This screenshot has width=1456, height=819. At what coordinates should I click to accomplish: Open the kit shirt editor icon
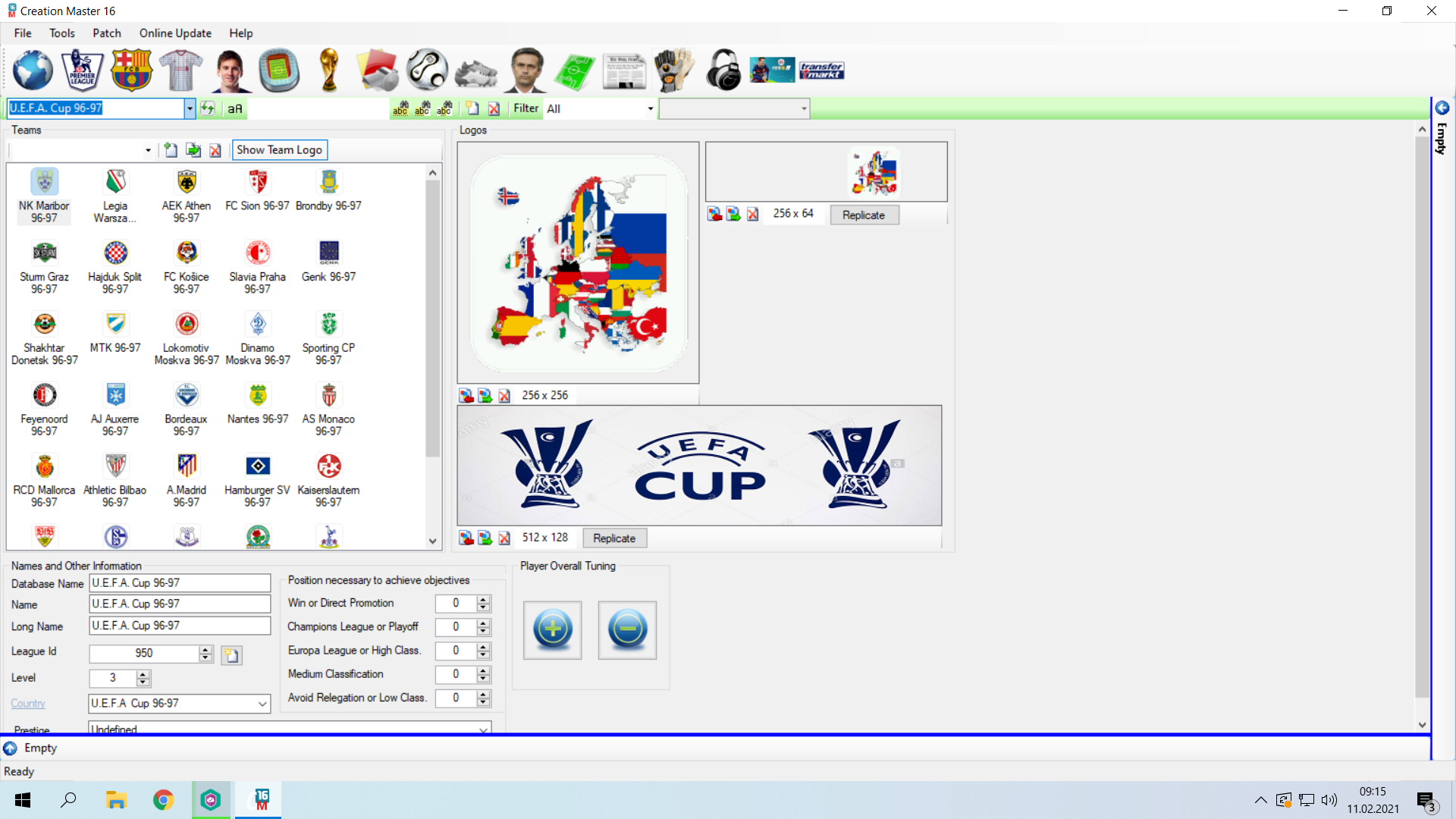coord(180,70)
